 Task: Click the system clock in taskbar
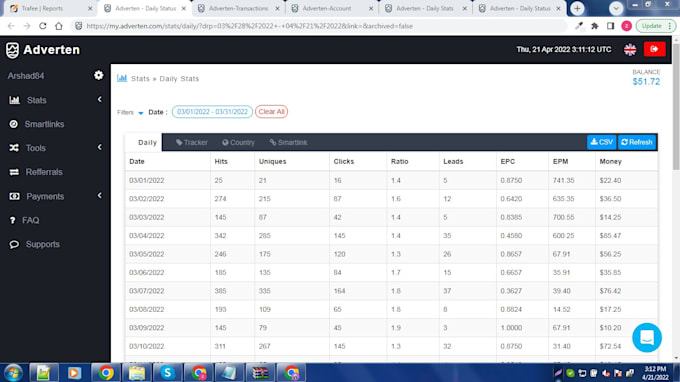tap(655, 373)
